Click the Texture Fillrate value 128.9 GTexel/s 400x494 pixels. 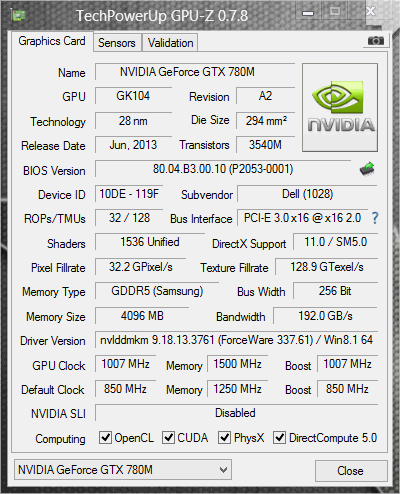[x=327, y=267]
